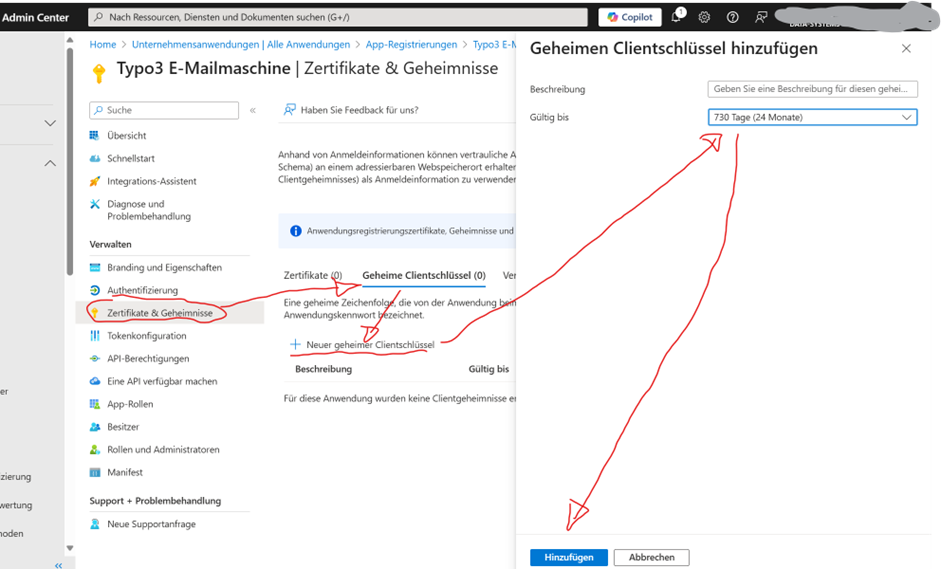The image size is (941, 569).
Task: Open Manifest in the side menu
Action: [x=125, y=472]
